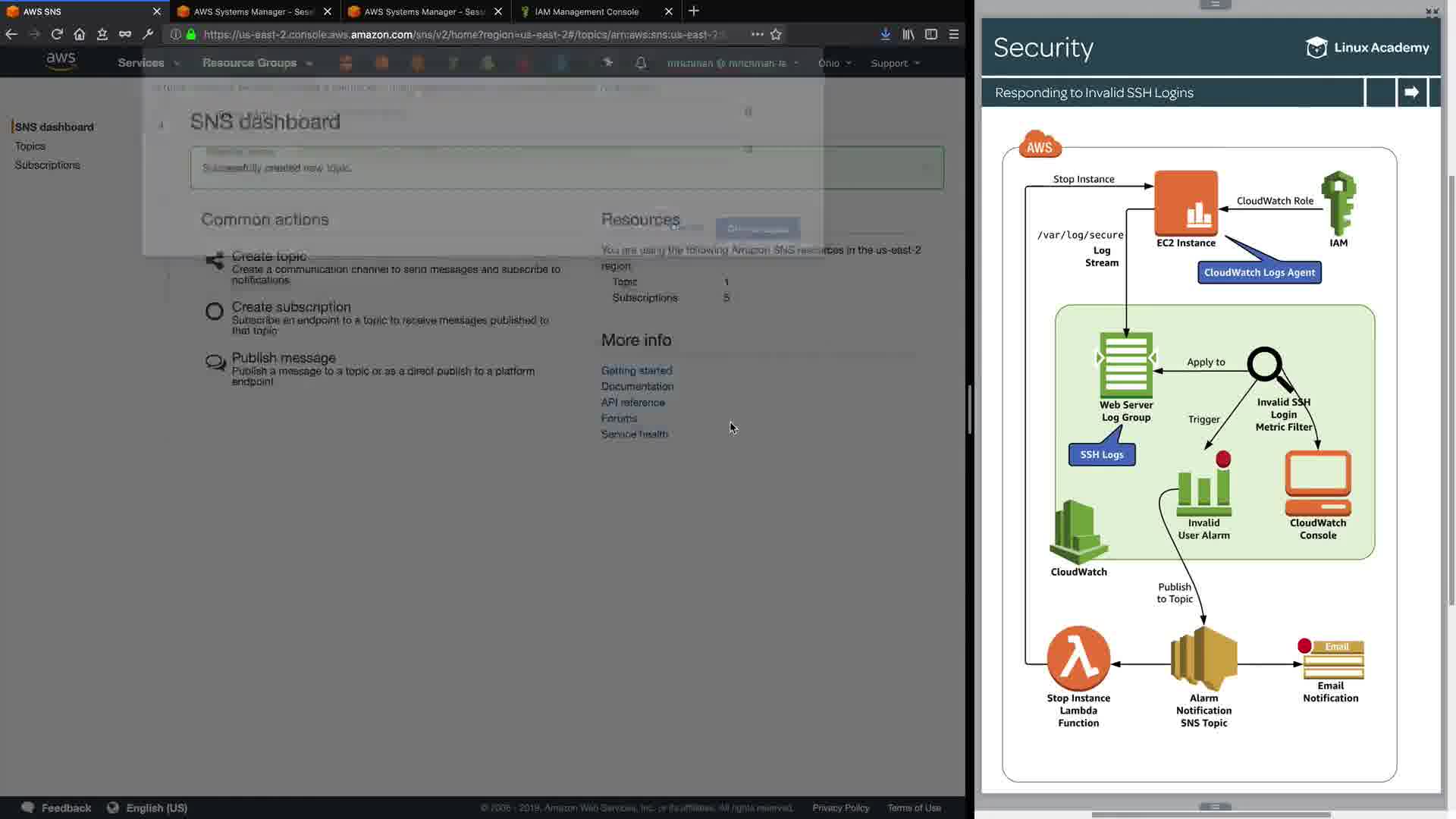Screen dimensions: 1456x819
Task: Open the Firefox hamburger menu
Action: click(x=954, y=34)
